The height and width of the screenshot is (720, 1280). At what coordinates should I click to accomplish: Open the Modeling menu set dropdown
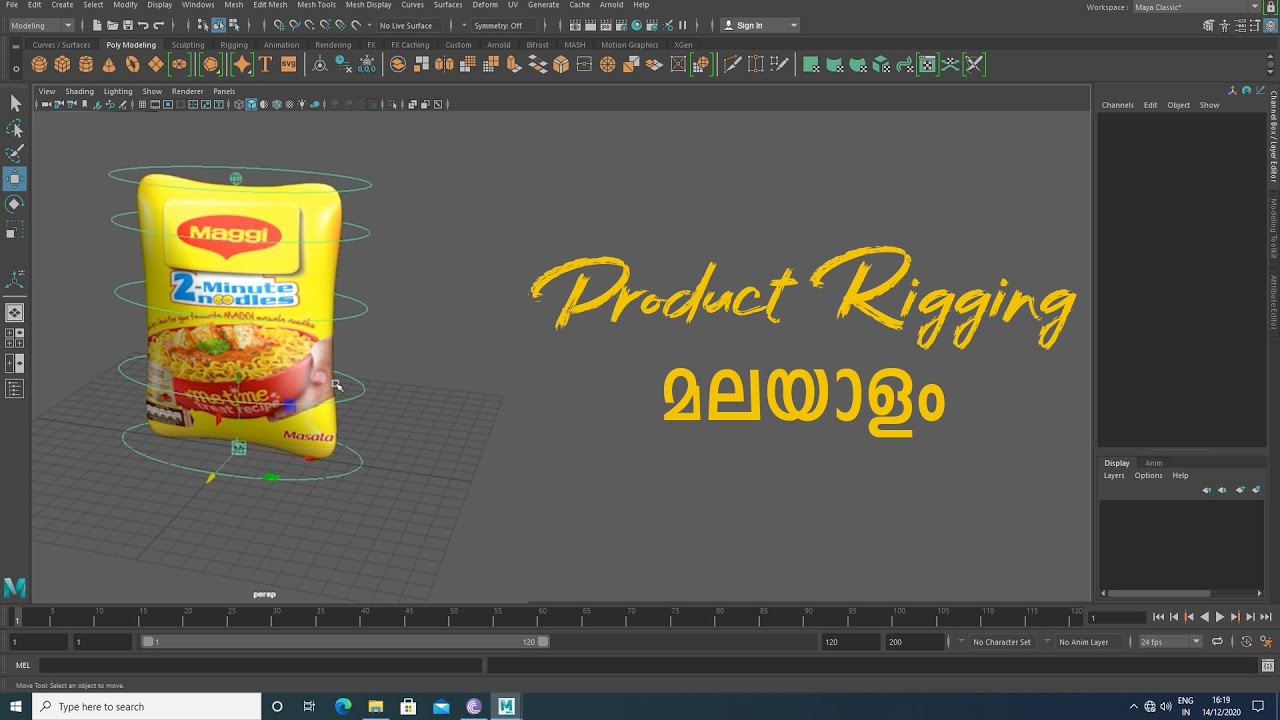(x=40, y=25)
